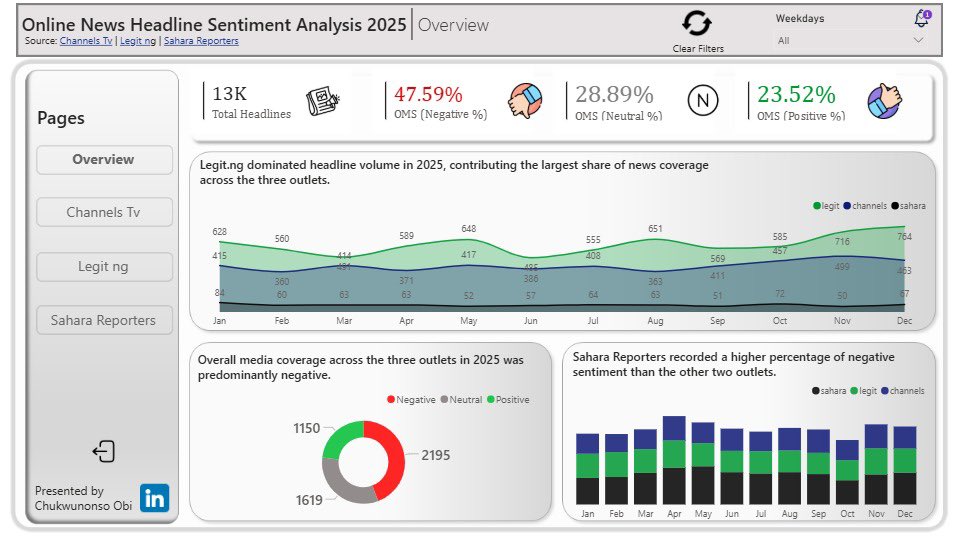Click the 1619 donut label
Screen dimensions: 958x536
[x=309, y=501]
